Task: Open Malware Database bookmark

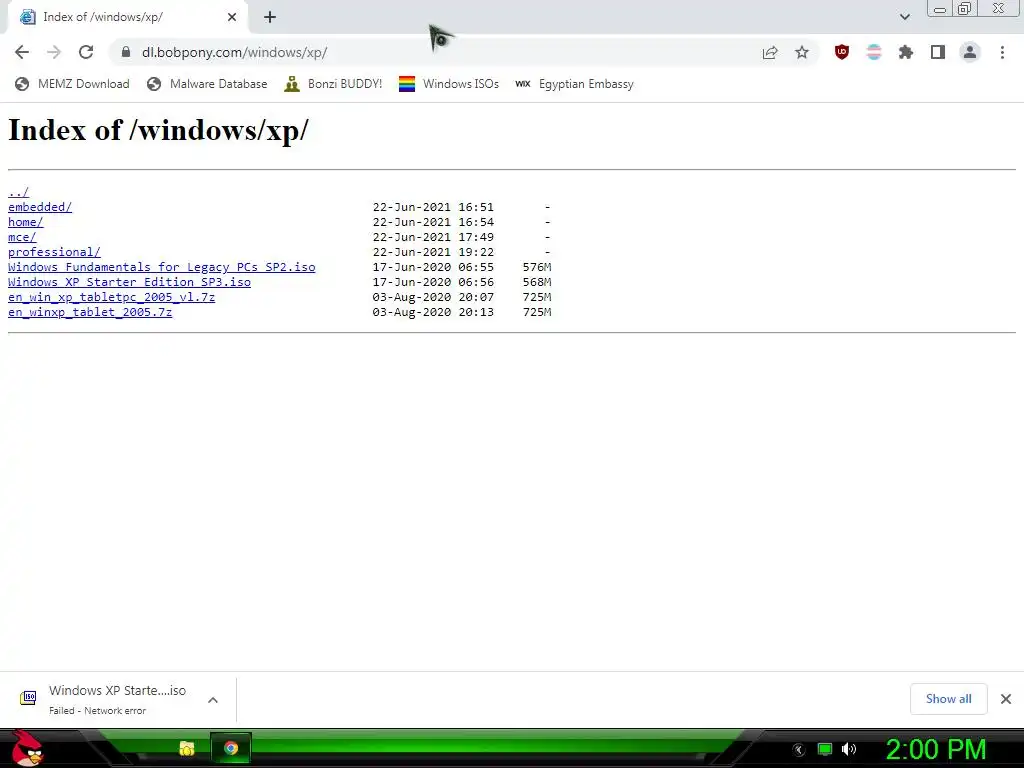Action: 207,84
